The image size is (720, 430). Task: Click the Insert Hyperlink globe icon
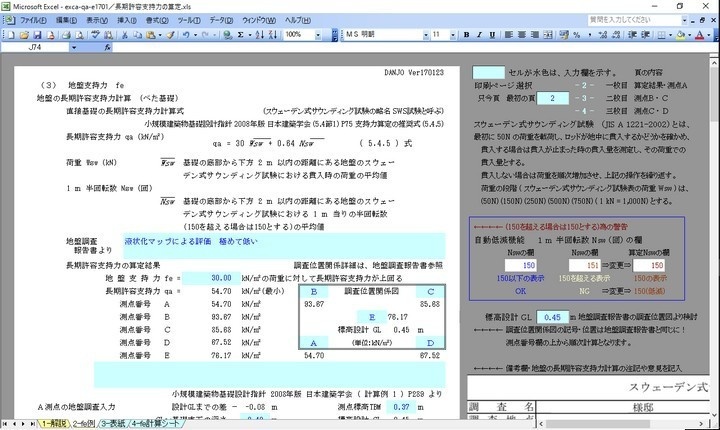(227, 35)
